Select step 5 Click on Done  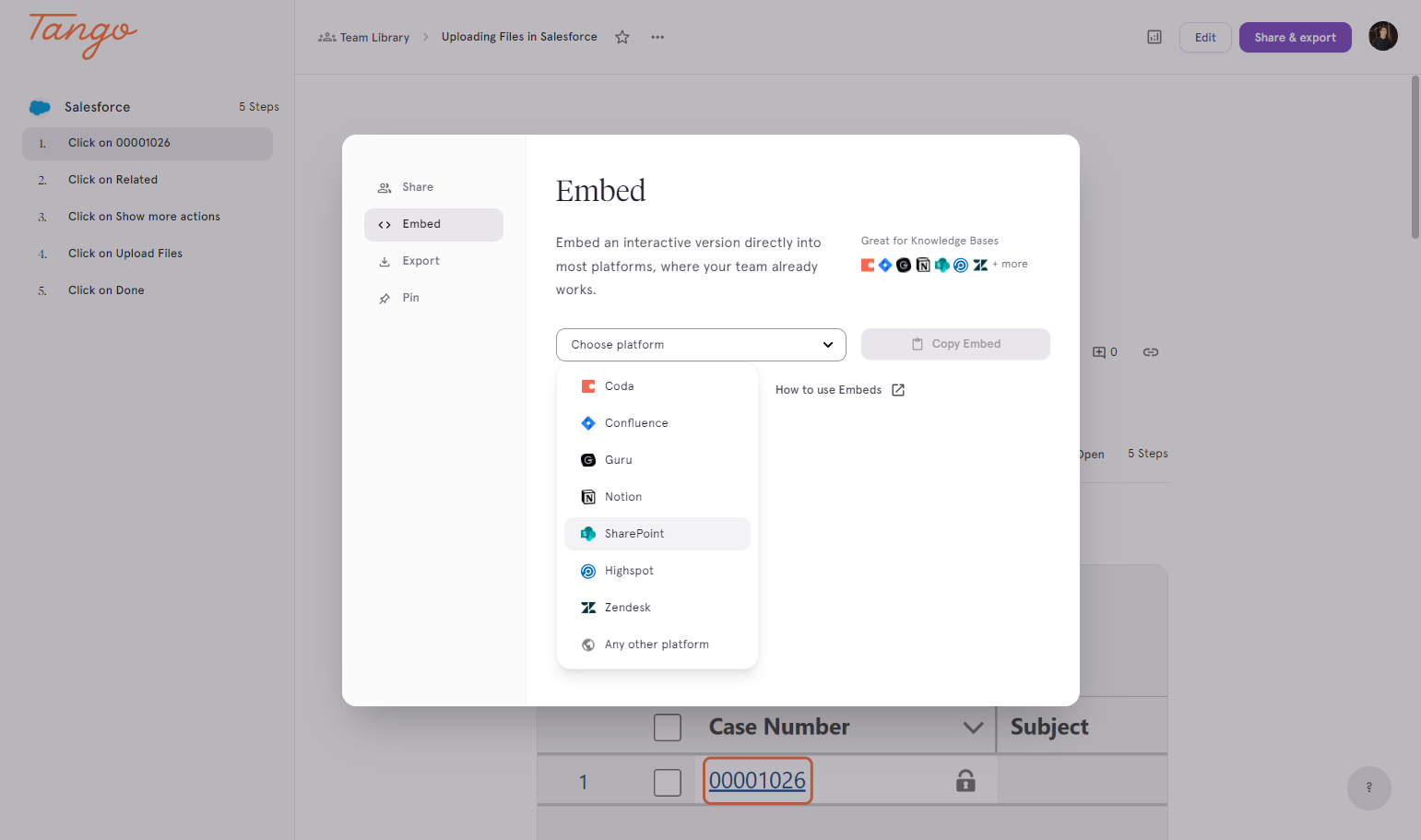point(148,290)
